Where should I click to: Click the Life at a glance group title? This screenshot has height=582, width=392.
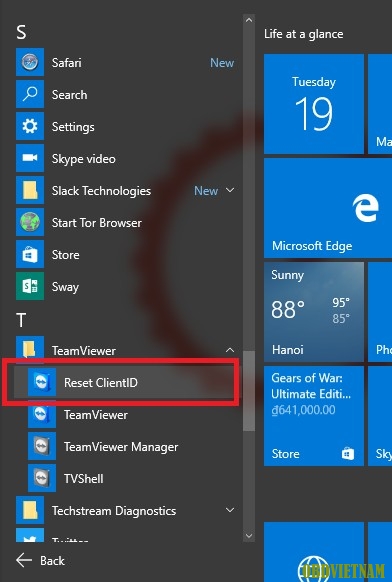(x=304, y=34)
